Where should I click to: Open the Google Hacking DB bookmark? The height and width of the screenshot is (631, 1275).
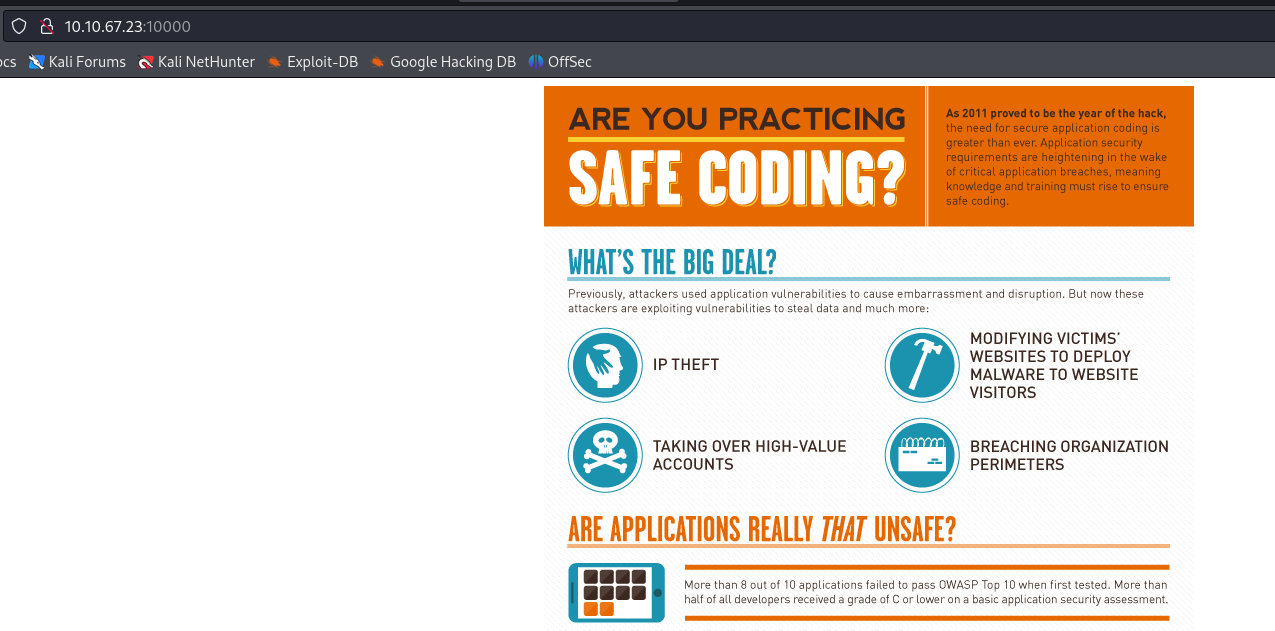(443, 62)
